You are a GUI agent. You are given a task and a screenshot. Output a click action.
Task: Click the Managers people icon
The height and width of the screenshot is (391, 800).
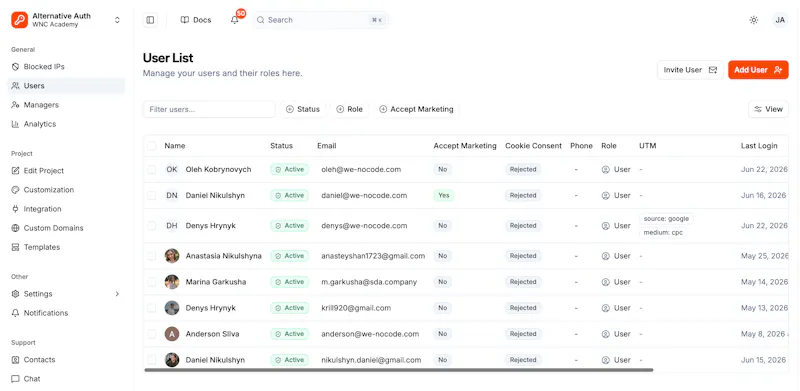point(15,105)
